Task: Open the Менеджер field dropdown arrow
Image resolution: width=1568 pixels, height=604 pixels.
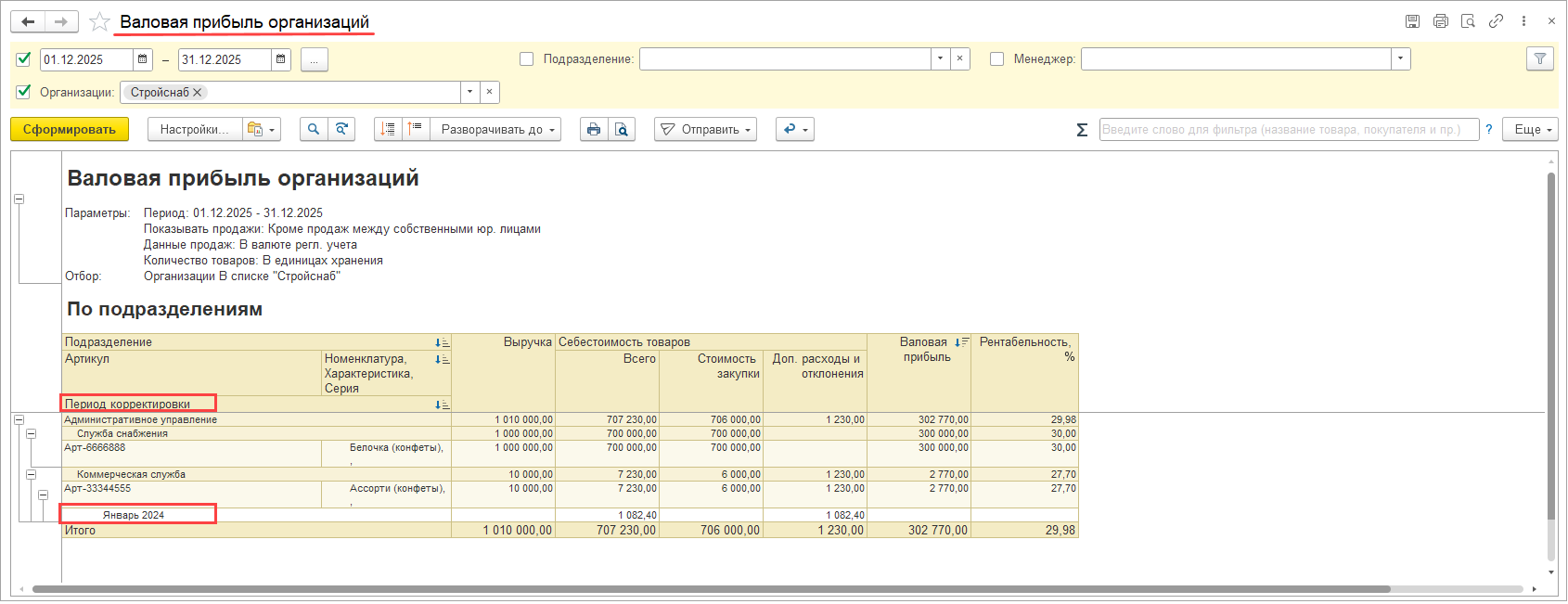Action: 1400,59
